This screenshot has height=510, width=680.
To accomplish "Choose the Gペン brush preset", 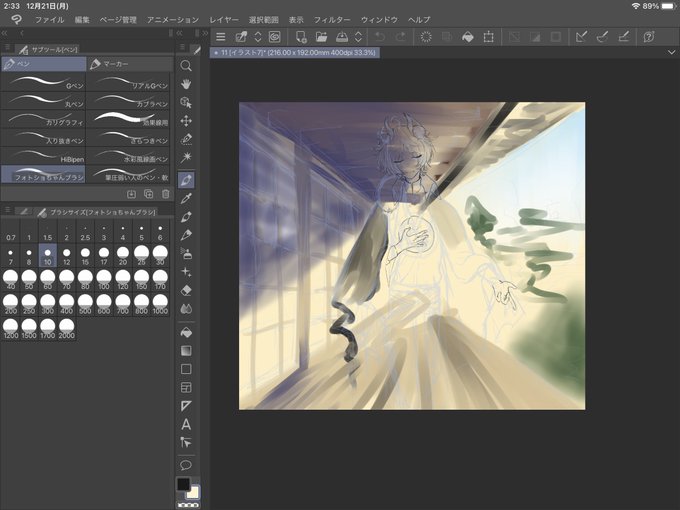I will (43, 82).
